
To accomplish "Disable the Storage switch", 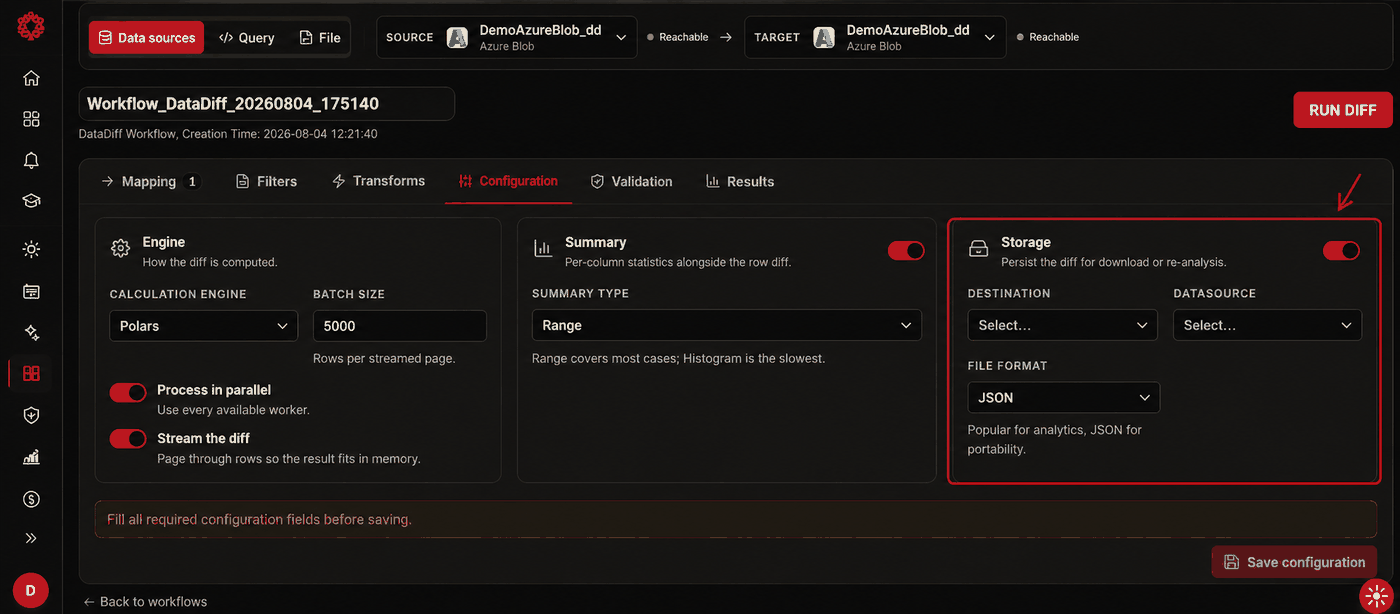I will tap(1341, 250).
